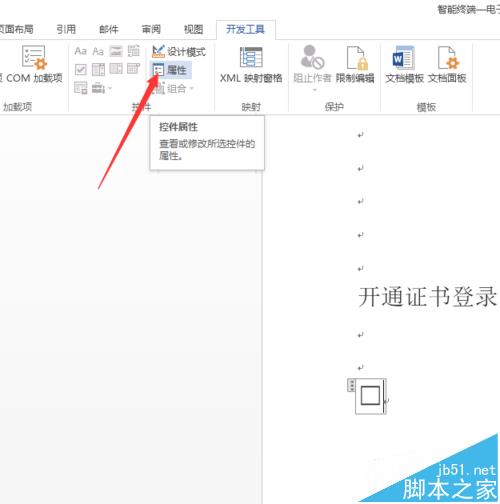Screen dimensions: 500x504
Task: Switch to the 审阅 review tab
Action: pos(151,29)
